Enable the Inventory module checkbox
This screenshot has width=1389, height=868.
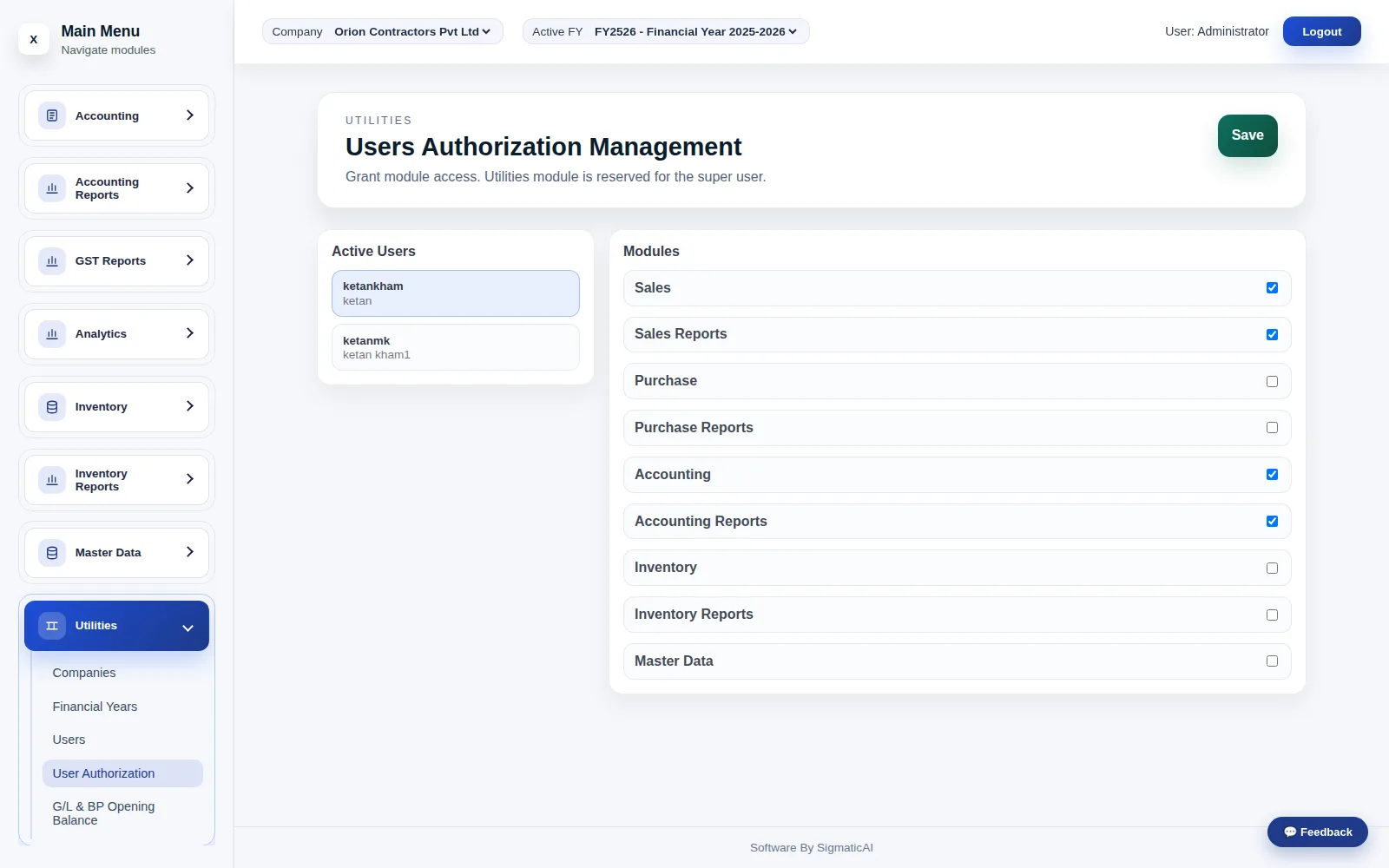(1272, 568)
